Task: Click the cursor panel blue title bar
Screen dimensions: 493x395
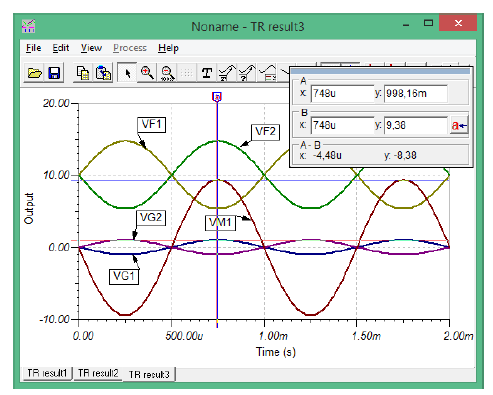Action: [x=381, y=71]
